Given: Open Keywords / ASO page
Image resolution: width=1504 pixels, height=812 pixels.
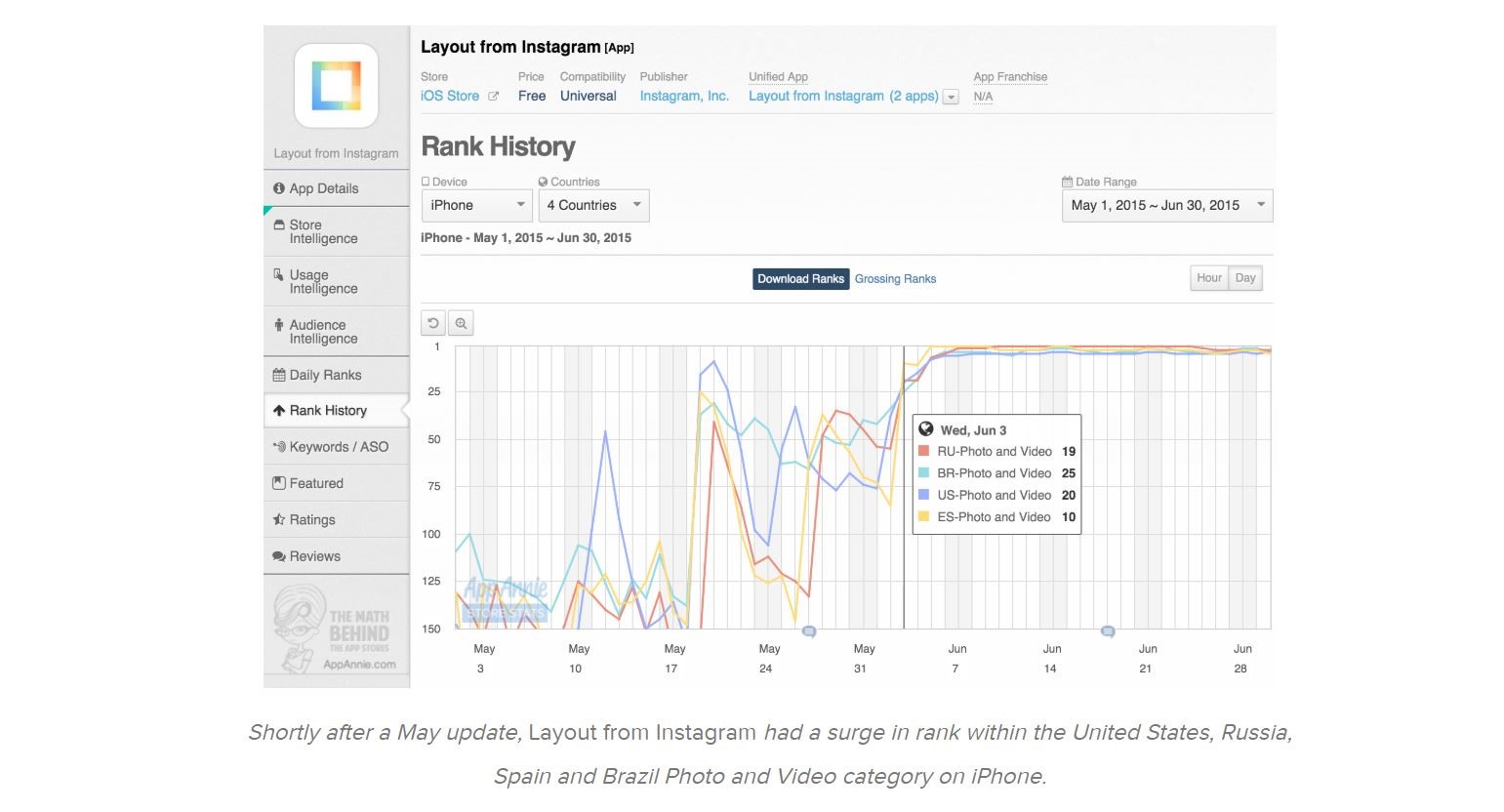Looking at the screenshot, I should click(336, 447).
